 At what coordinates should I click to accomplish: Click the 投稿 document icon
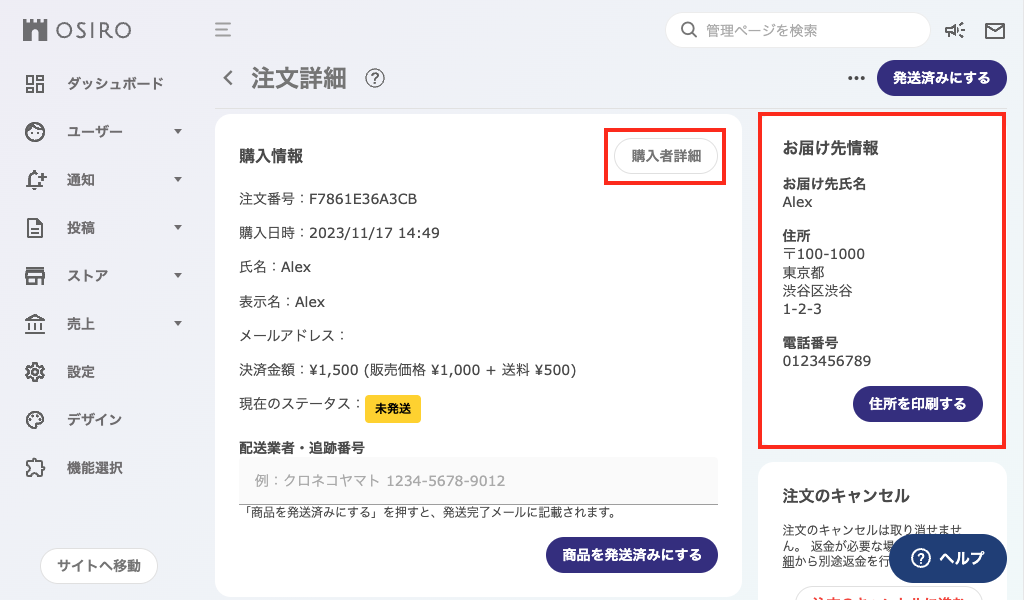(x=35, y=228)
